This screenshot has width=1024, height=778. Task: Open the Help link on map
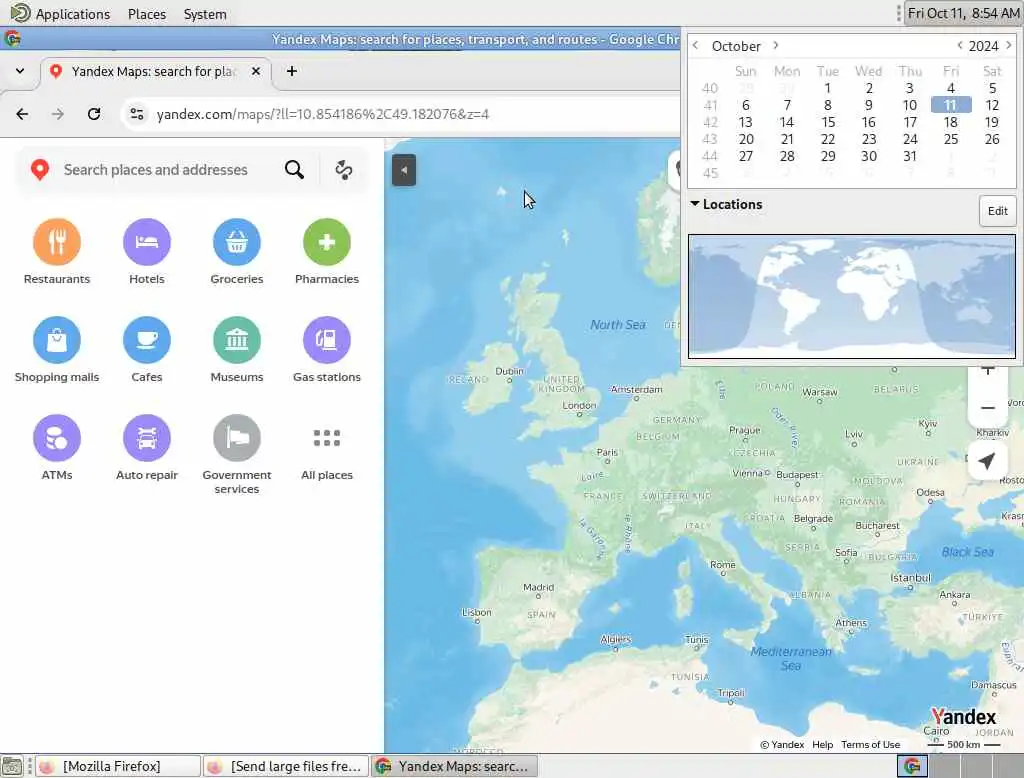(822, 745)
